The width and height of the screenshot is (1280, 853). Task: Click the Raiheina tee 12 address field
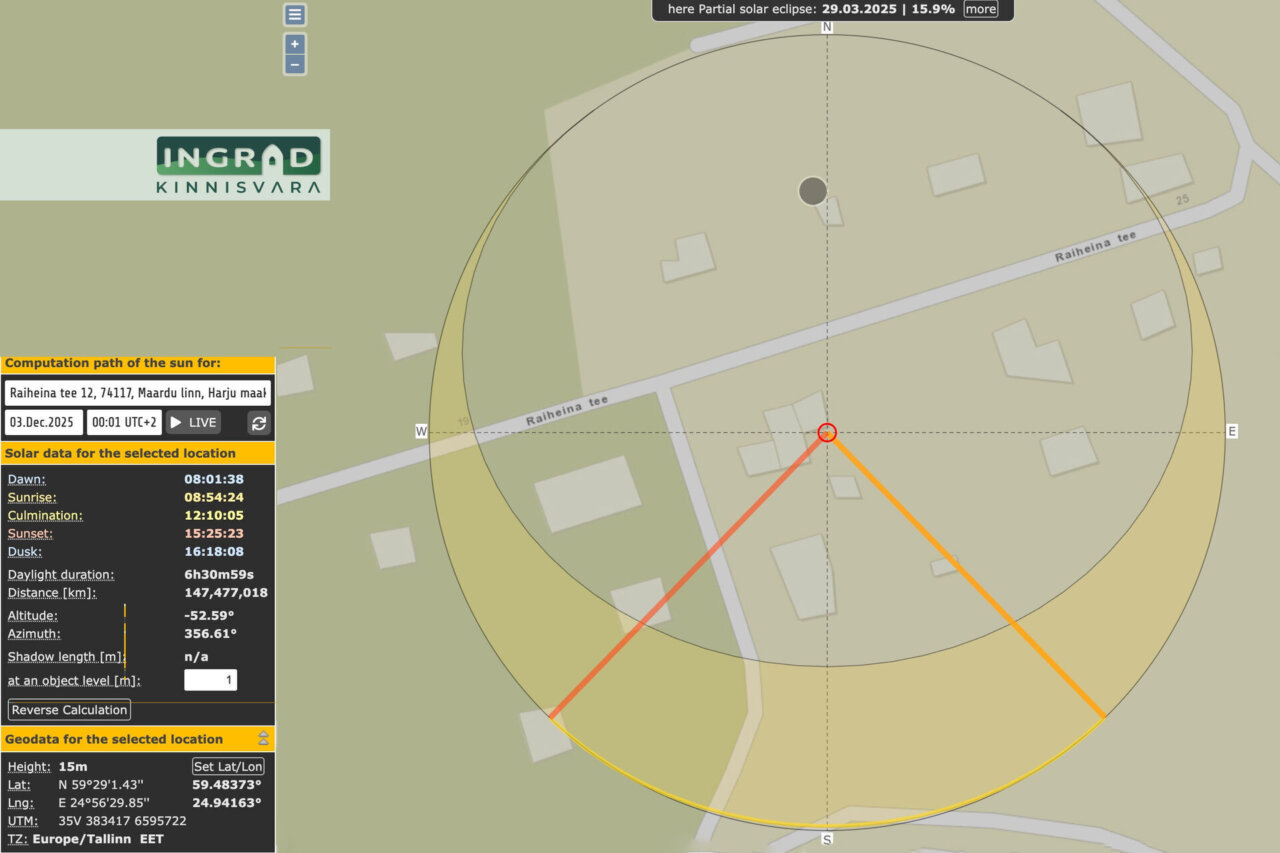pyautogui.click(x=138, y=392)
